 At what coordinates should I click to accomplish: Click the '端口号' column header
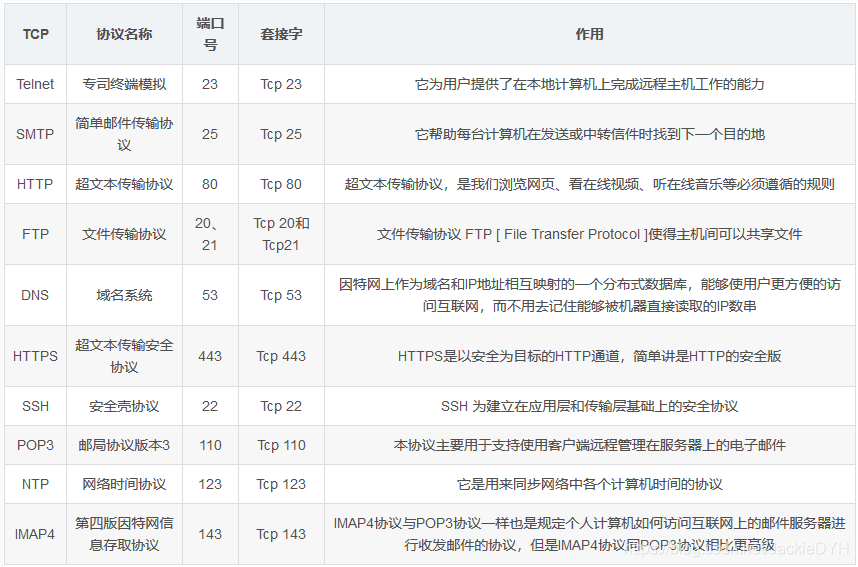click(210, 34)
